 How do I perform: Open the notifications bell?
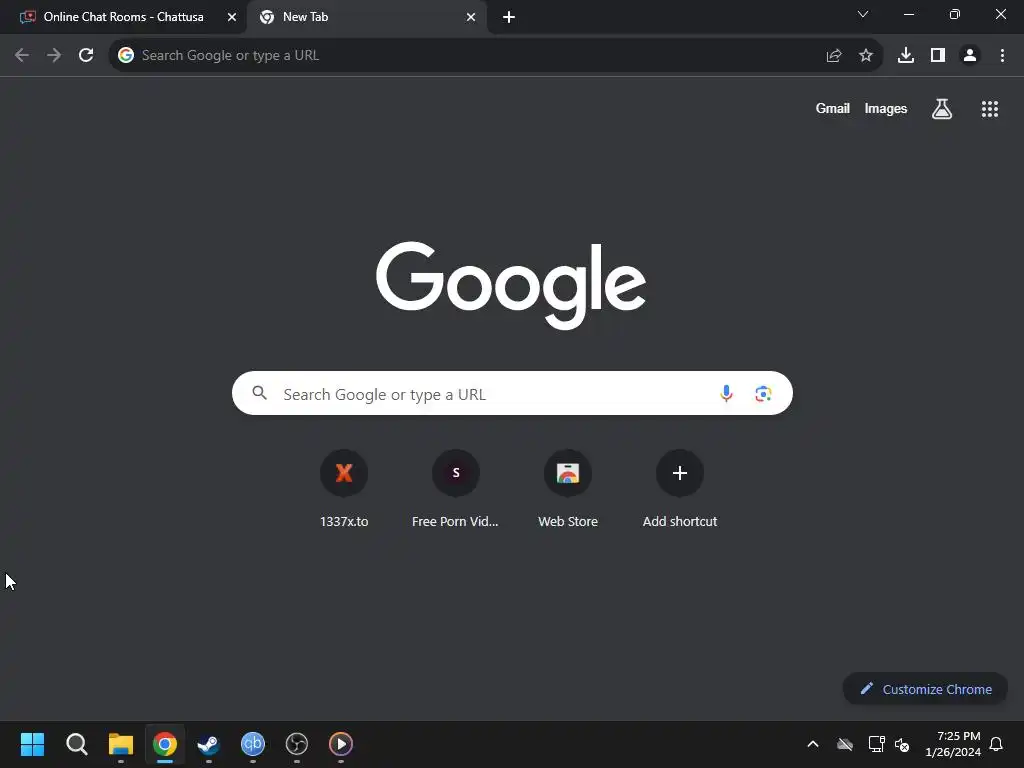(x=996, y=744)
